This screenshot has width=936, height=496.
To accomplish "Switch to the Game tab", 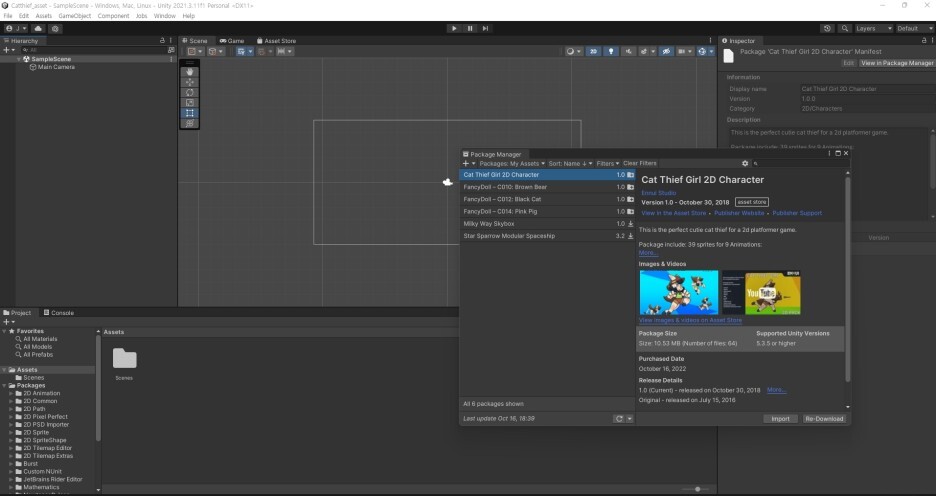I will tap(232, 41).
